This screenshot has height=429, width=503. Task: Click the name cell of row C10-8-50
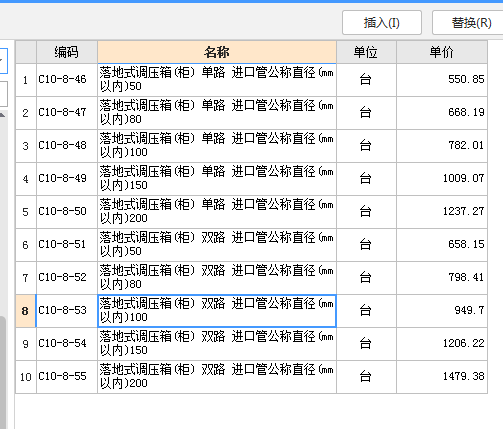pos(217,212)
